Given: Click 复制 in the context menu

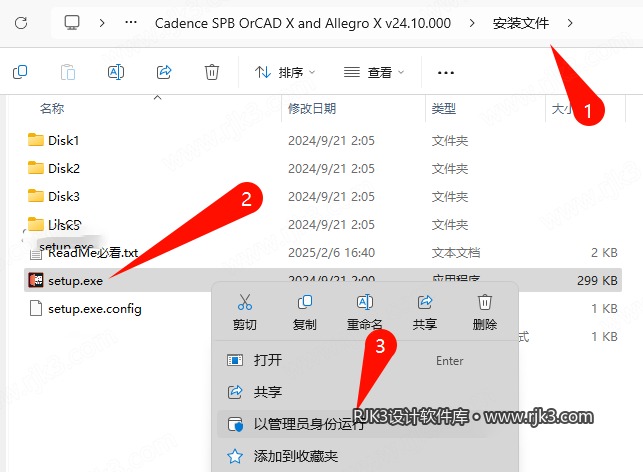Looking at the screenshot, I should 305,312.
